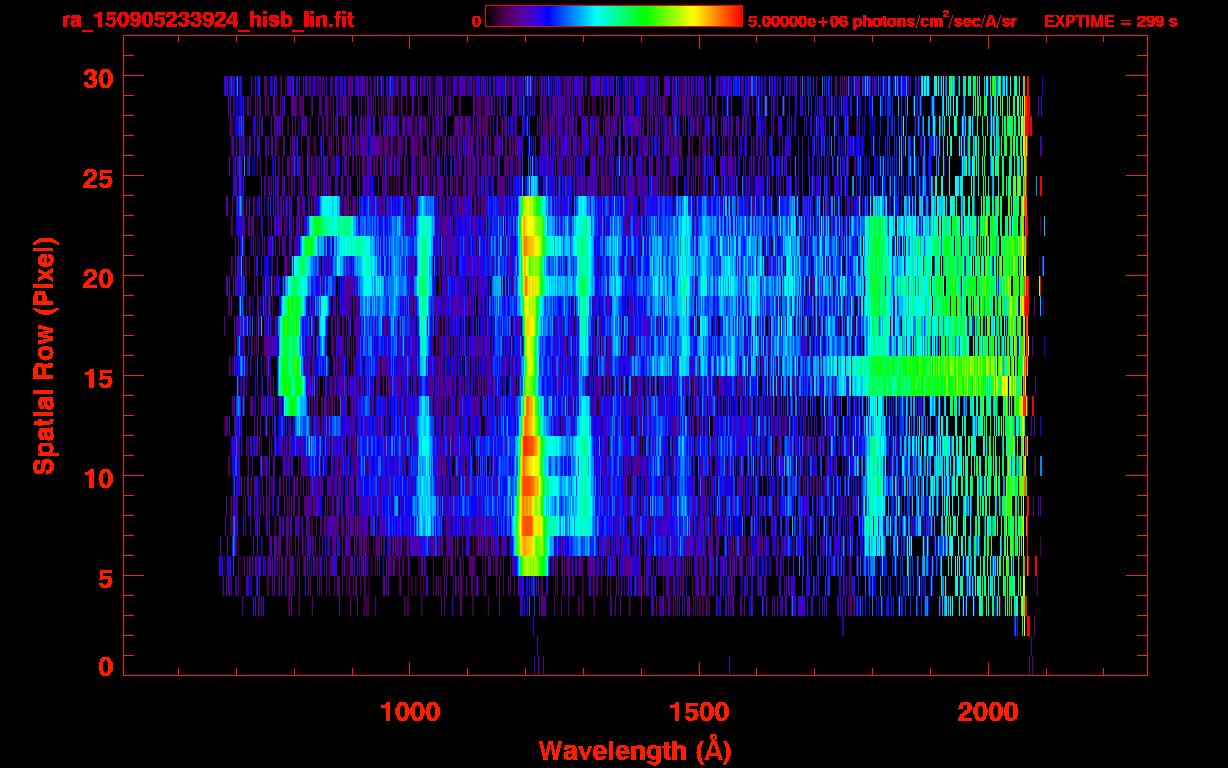Click the rainbow colorbar at the top

coord(613,17)
